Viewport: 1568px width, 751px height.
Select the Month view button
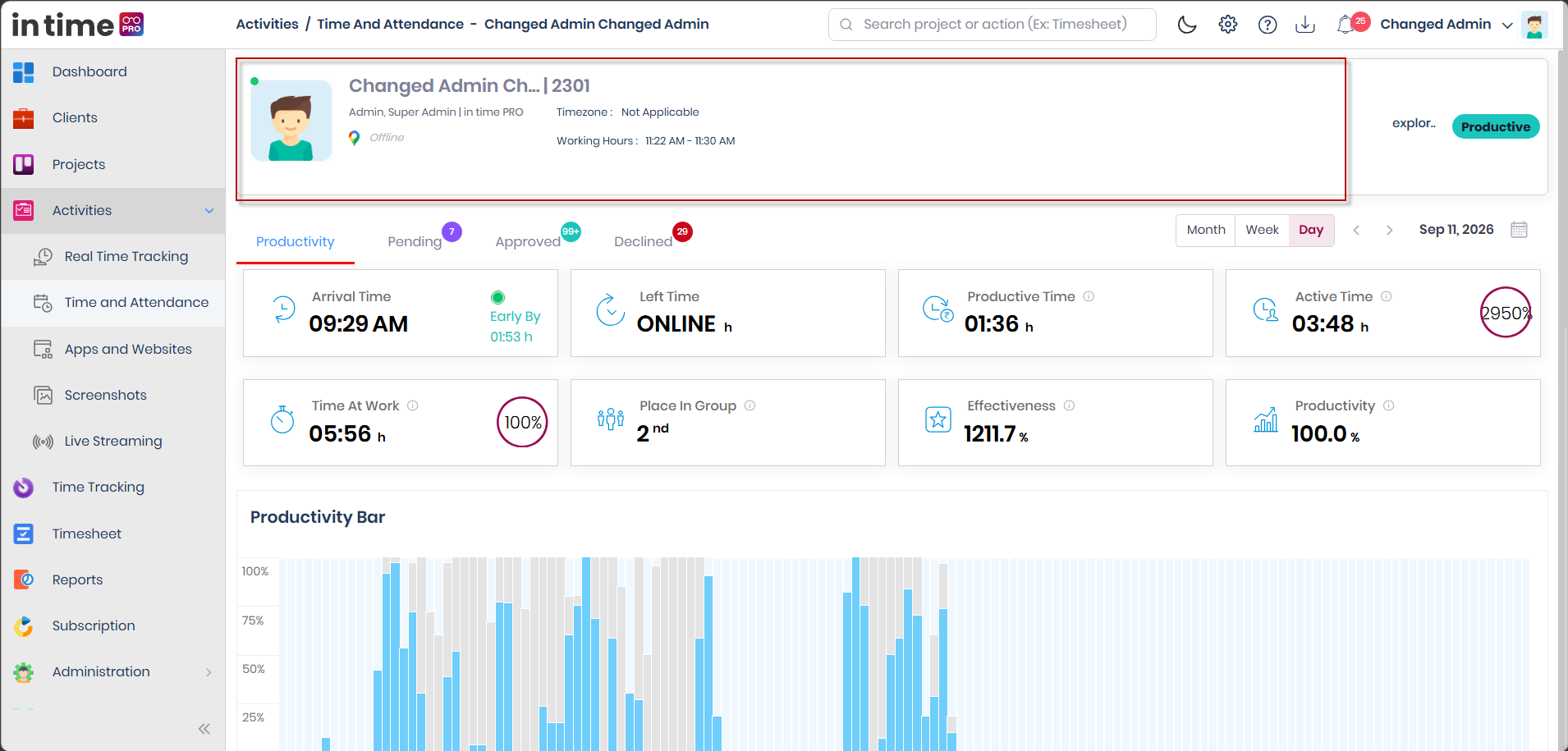pyautogui.click(x=1206, y=231)
